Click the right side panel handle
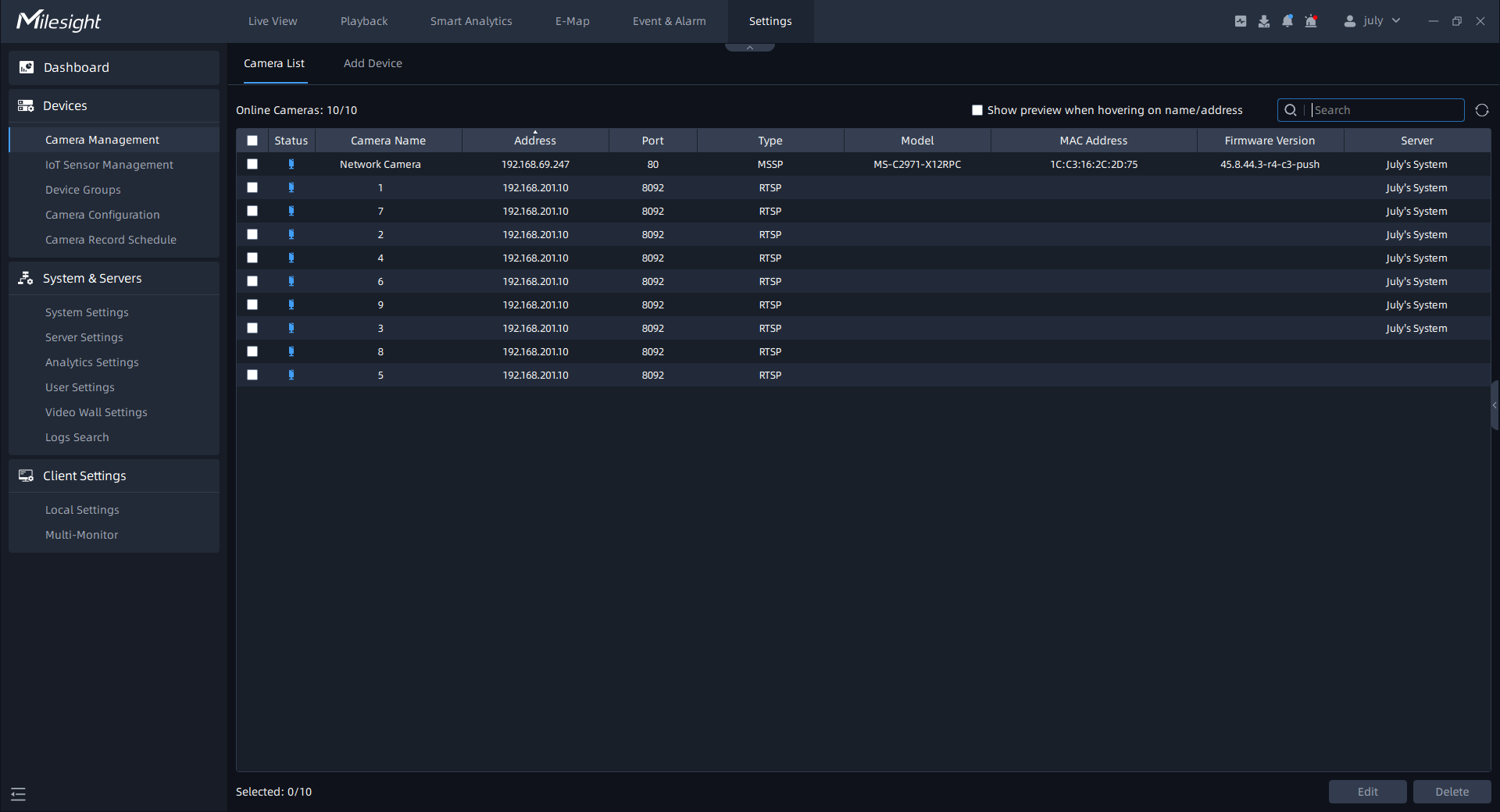Image resolution: width=1500 pixels, height=812 pixels. [1494, 405]
